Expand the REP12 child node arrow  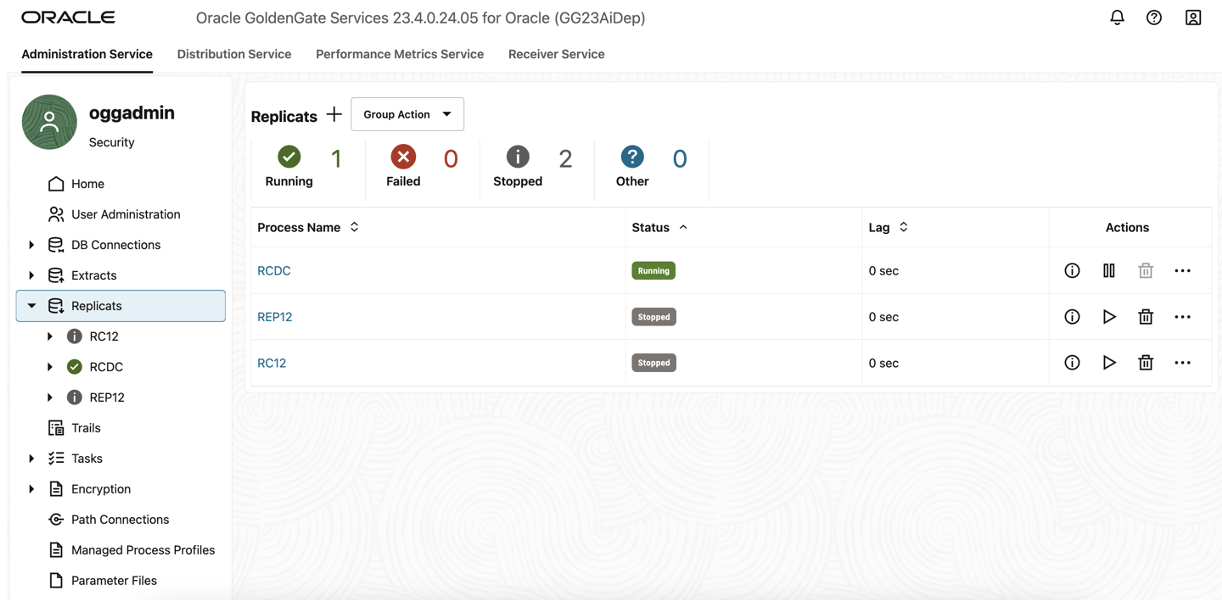pos(50,398)
